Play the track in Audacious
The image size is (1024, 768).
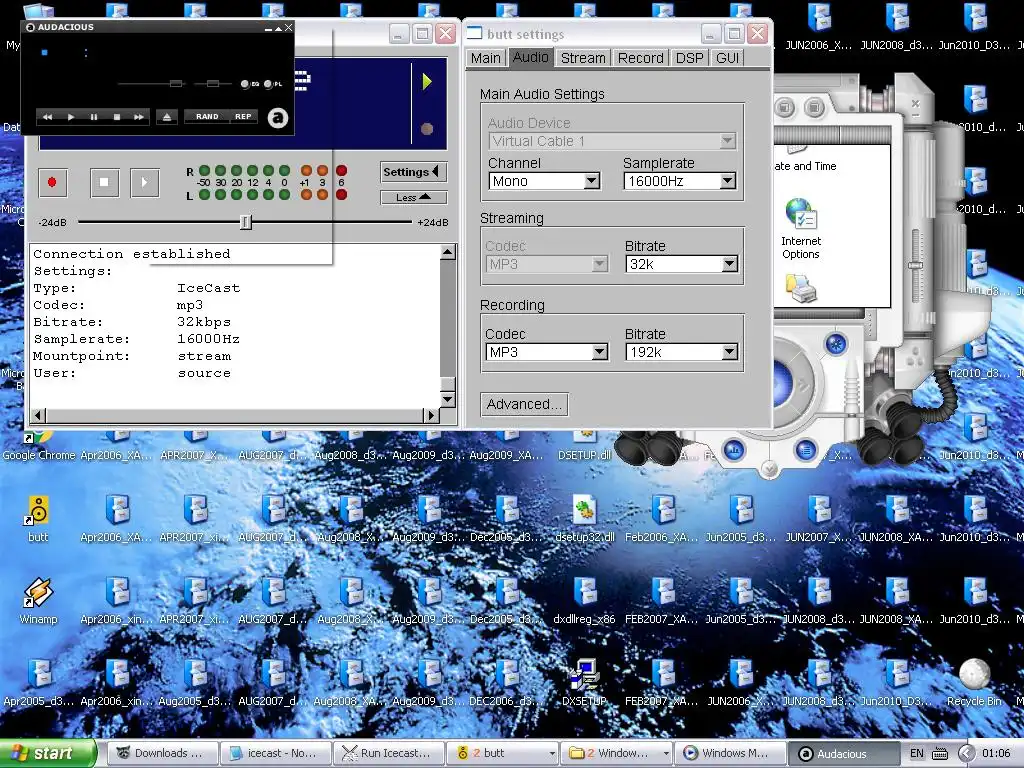pos(71,117)
